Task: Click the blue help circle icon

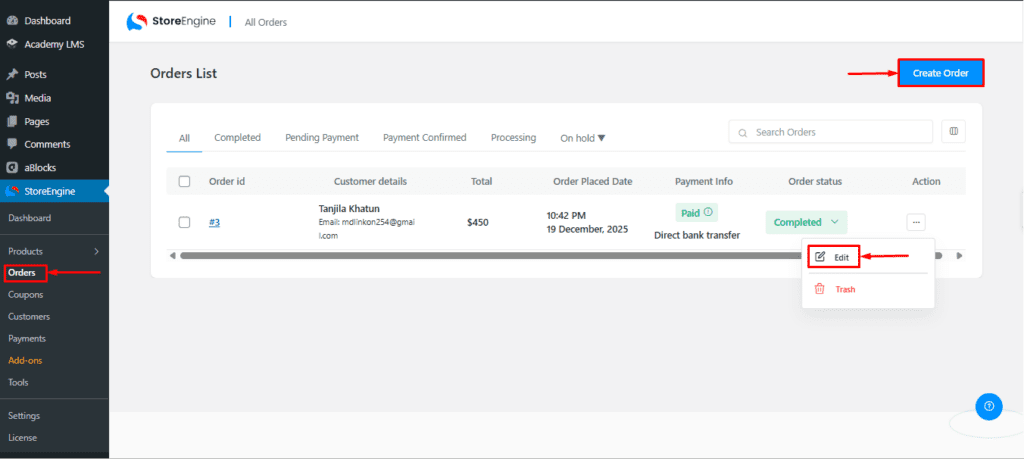Action: point(988,406)
